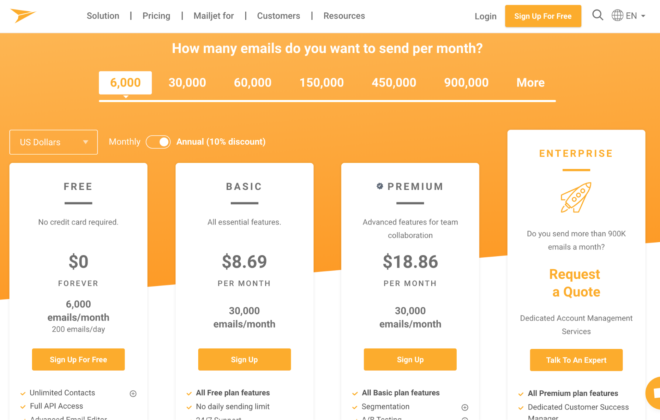
Task: Click the BASIC plan heading
Action: pyautogui.click(x=244, y=186)
